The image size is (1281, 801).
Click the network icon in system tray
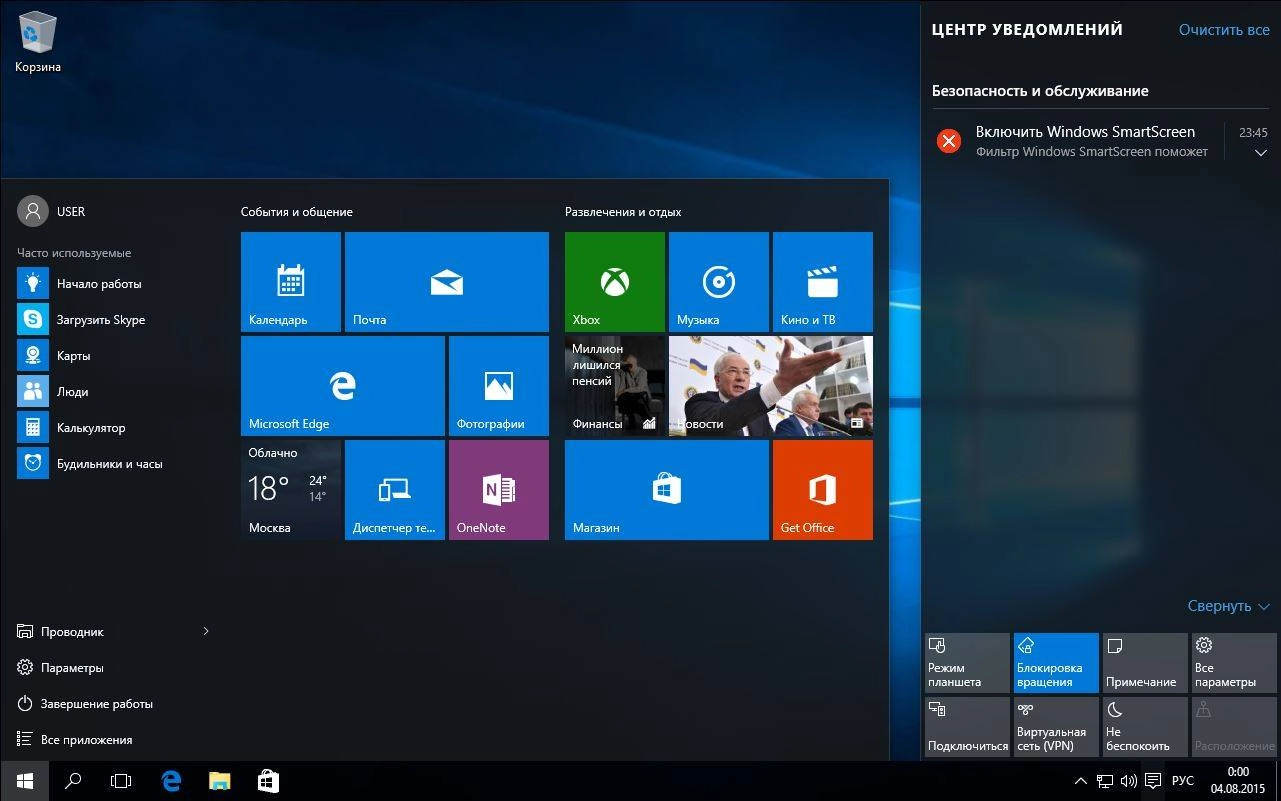point(1105,781)
